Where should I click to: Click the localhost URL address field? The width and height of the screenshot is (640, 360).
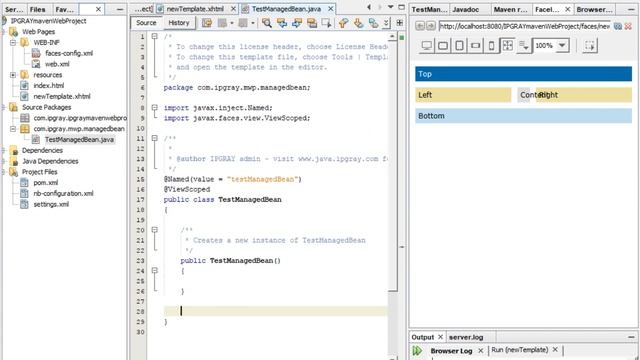coord(524,26)
